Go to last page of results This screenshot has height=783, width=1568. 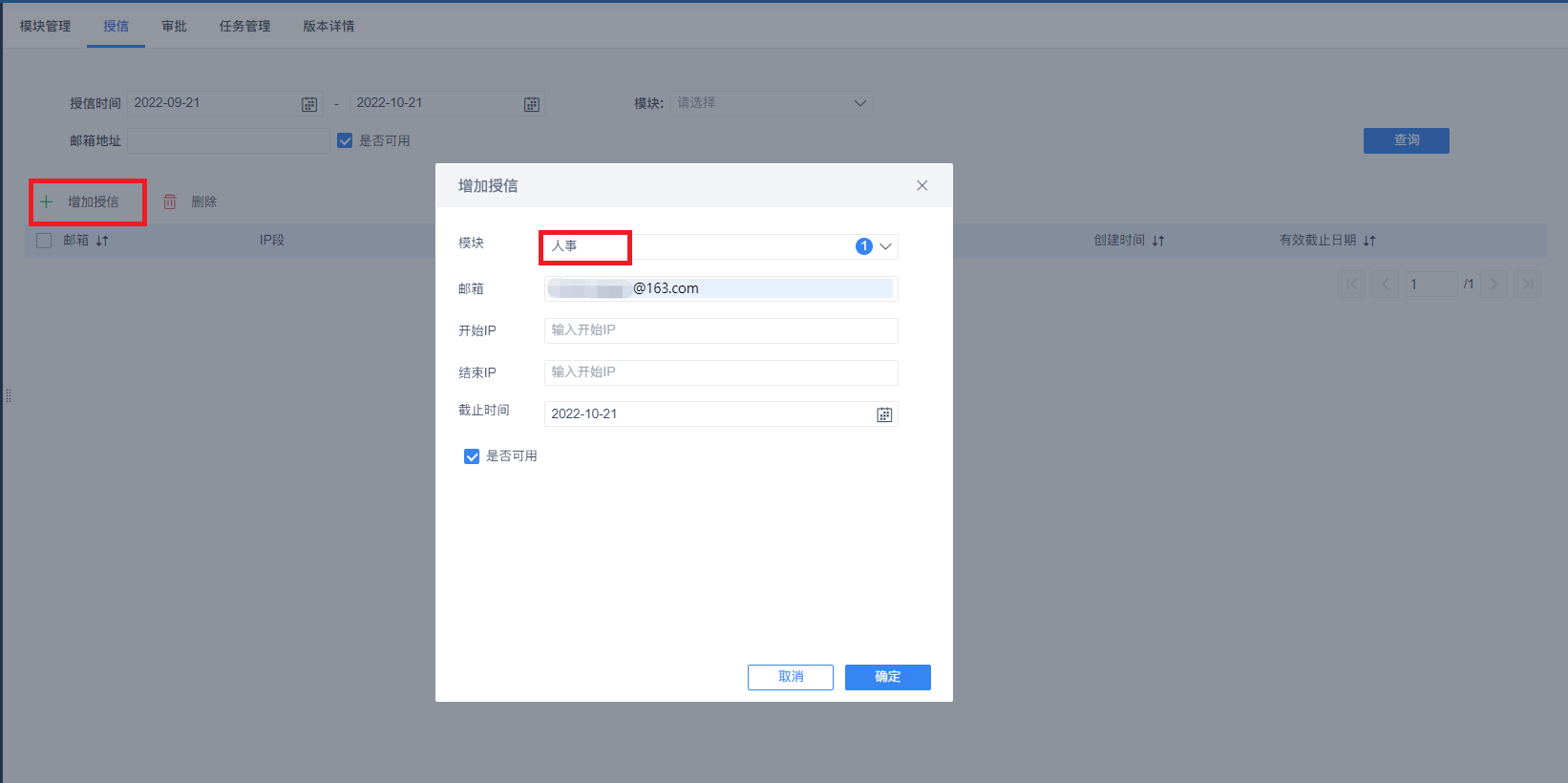click(x=1528, y=284)
